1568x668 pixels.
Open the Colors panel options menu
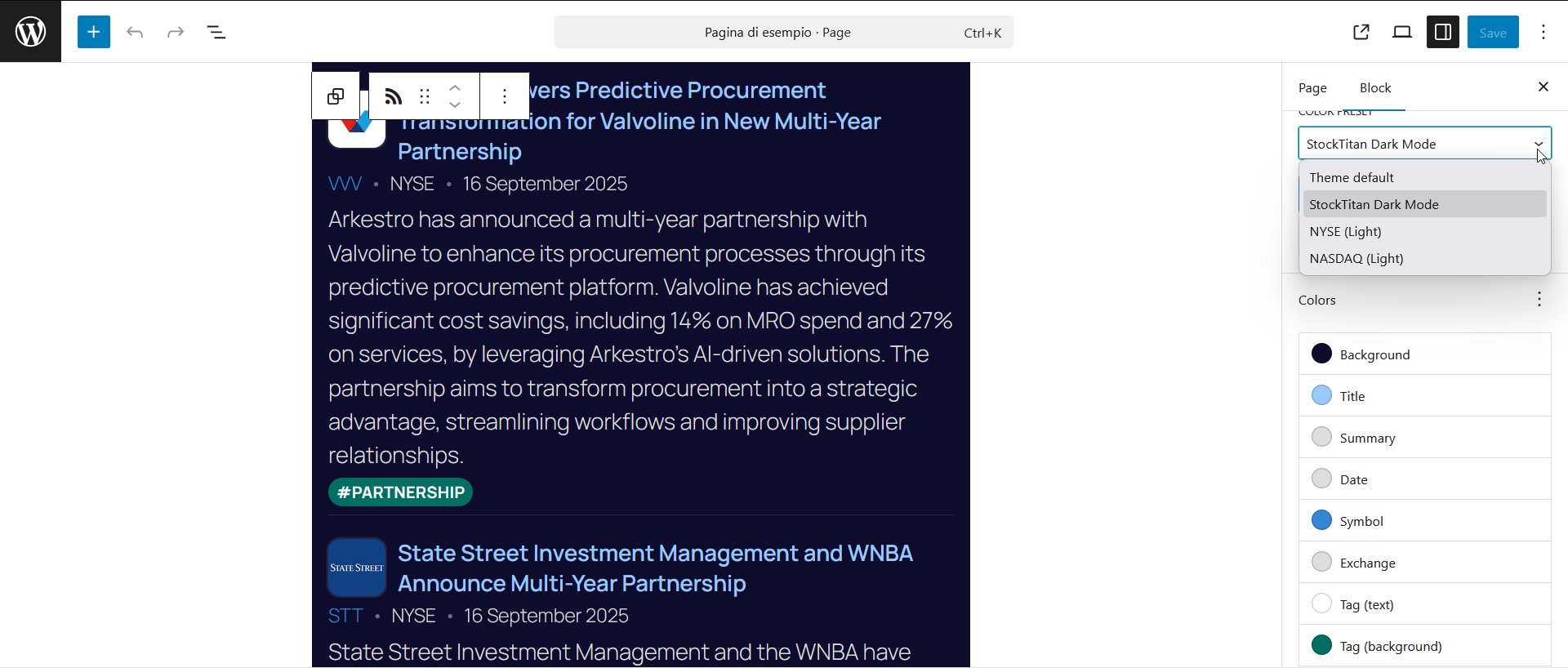1539,299
